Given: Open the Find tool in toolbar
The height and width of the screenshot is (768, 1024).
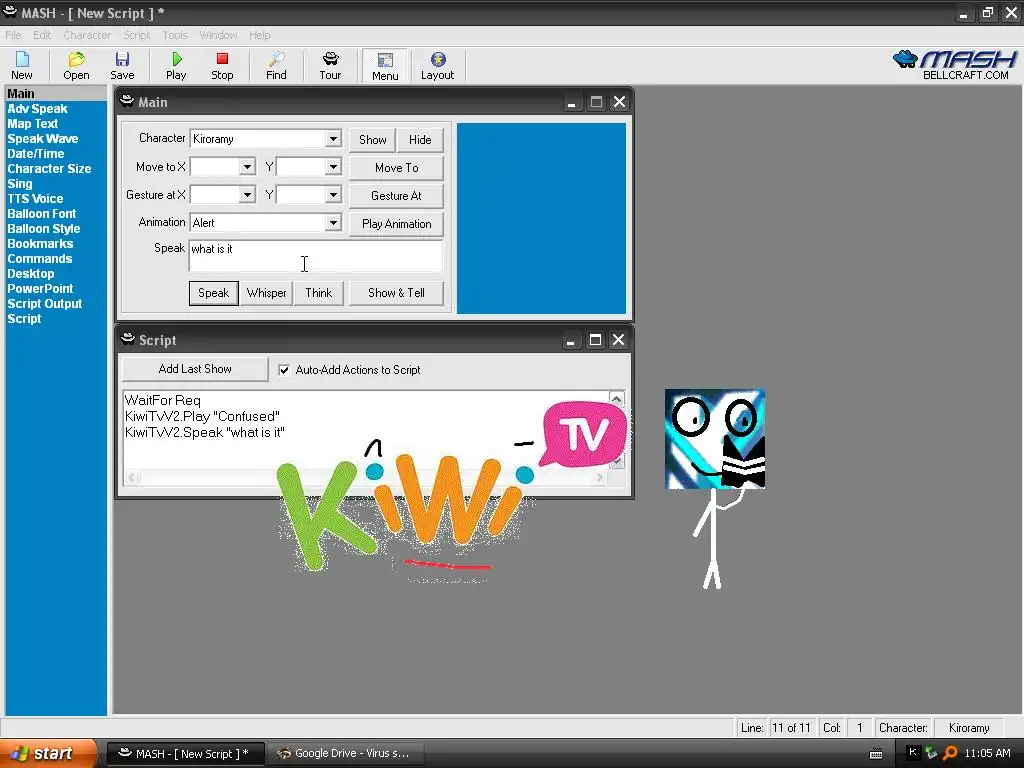Looking at the screenshot, I should tap(276, 66).
